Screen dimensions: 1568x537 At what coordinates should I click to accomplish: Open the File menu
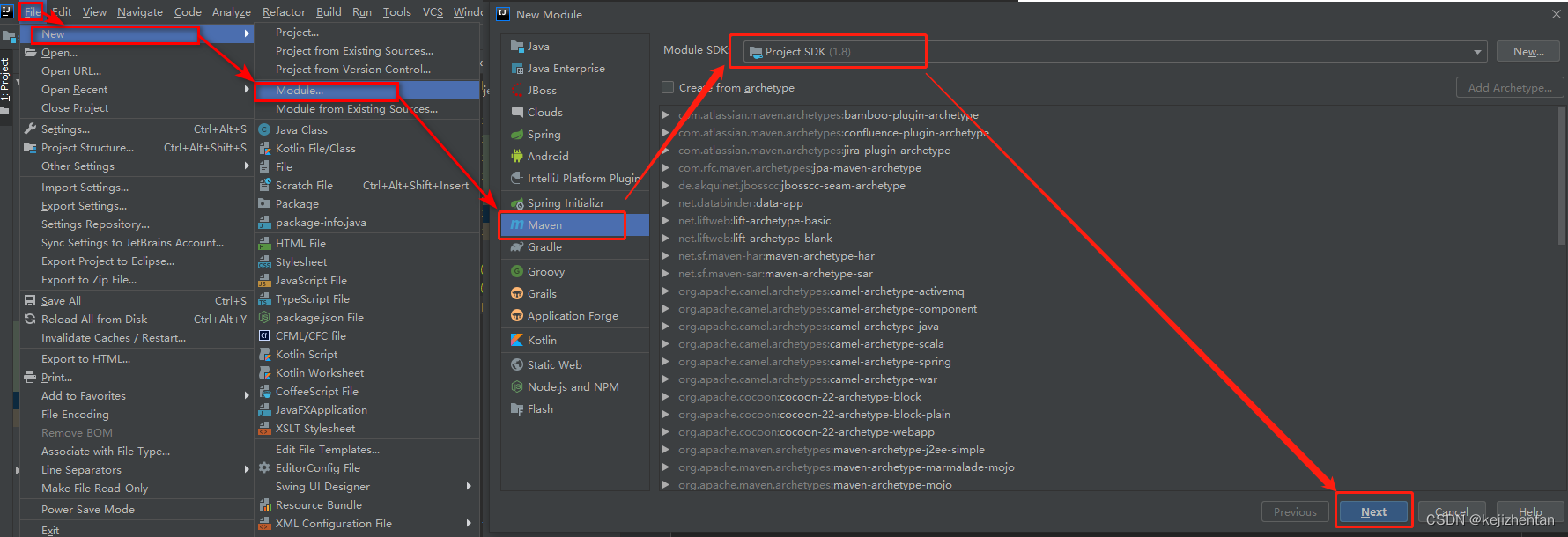[33, 12]
